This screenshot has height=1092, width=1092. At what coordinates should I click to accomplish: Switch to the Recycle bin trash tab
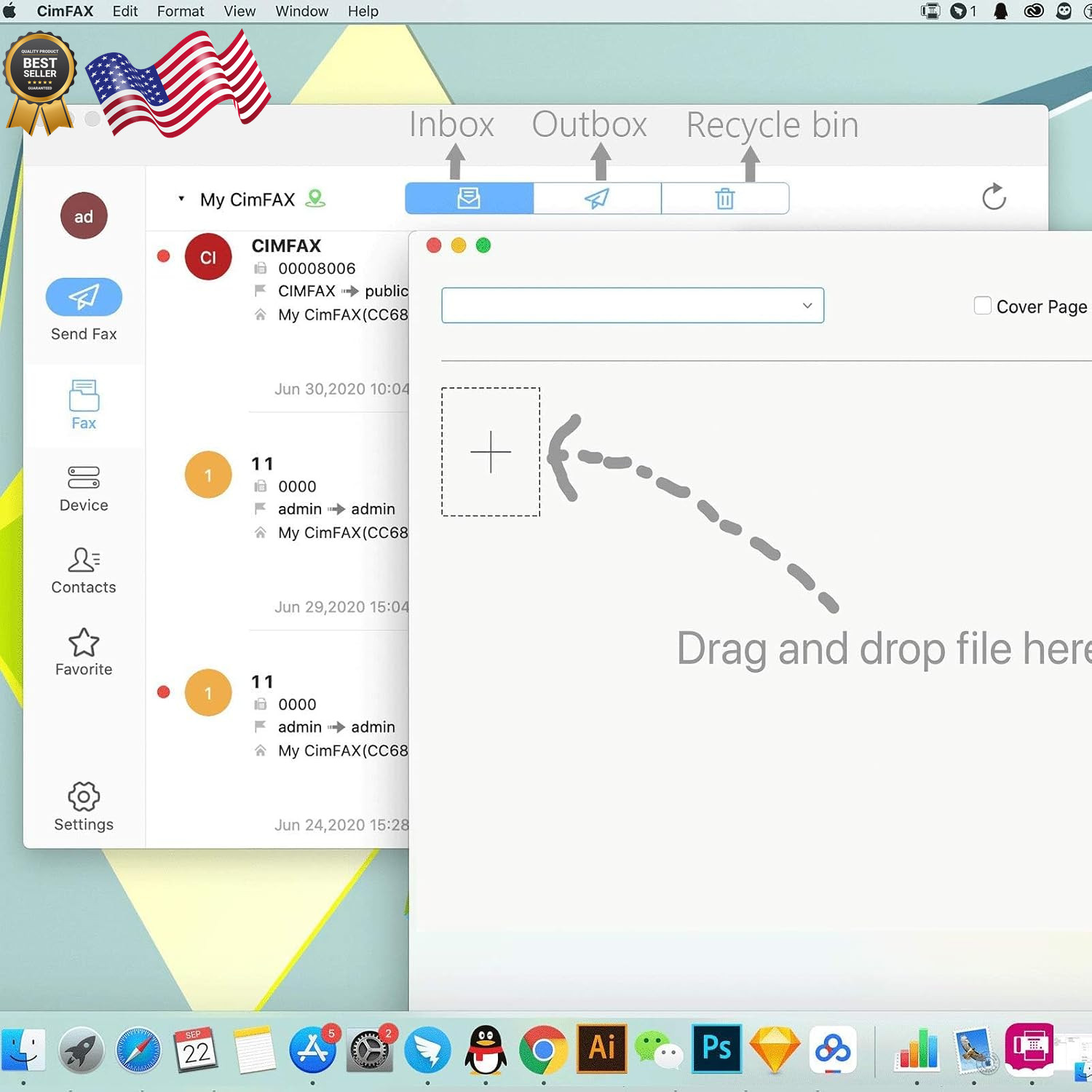pos(725,198)
